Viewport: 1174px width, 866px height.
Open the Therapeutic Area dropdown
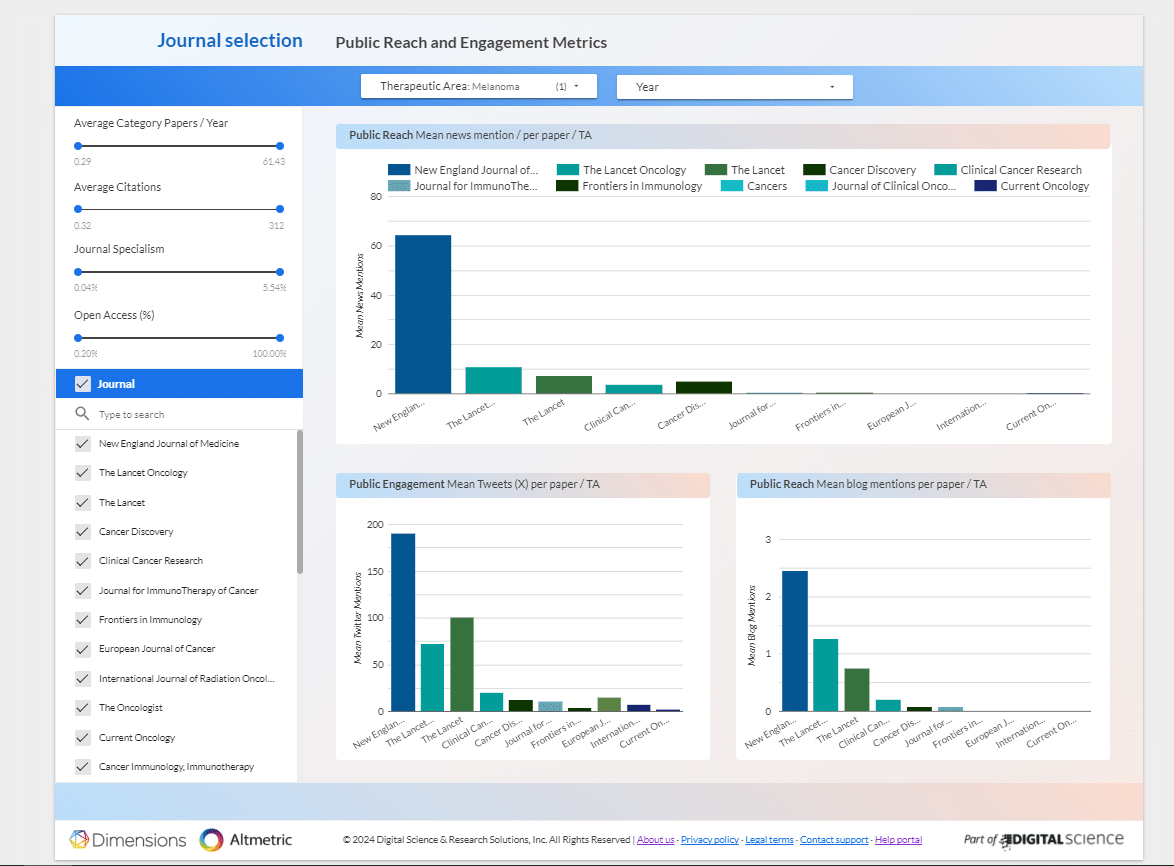coord(478,87)
